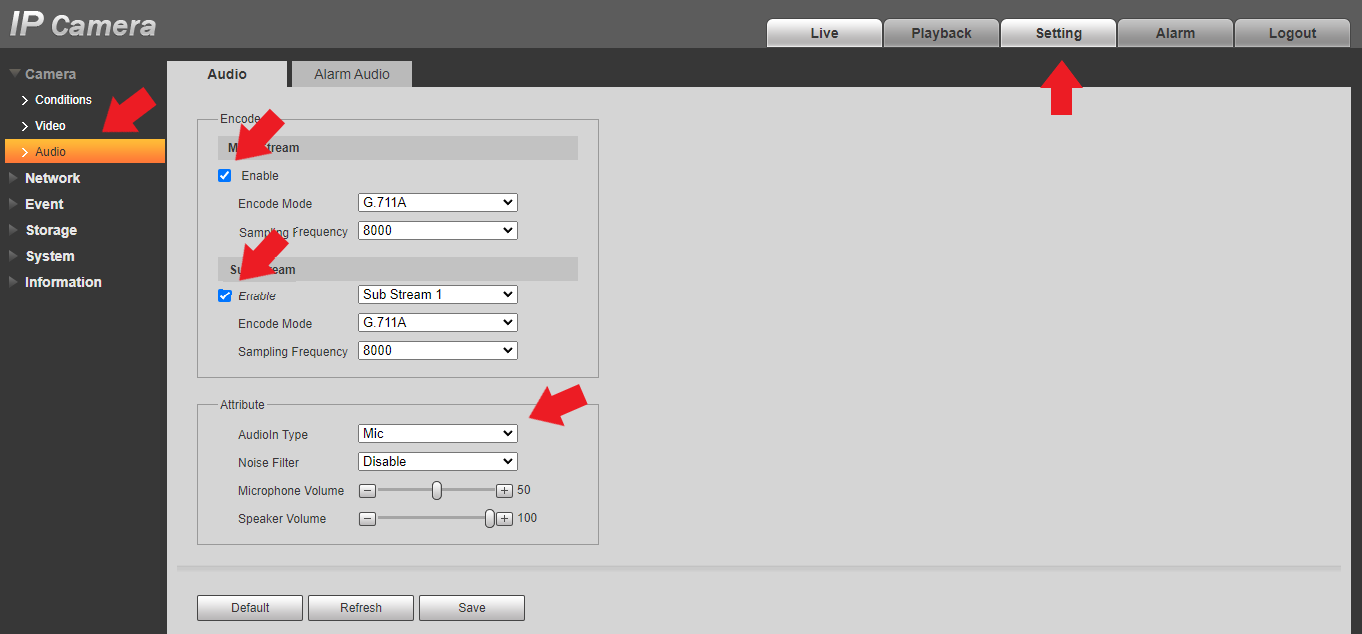Increase Microphone Volume with plus icon
This screenshot has height=634, width=1362.
[504, 491]
